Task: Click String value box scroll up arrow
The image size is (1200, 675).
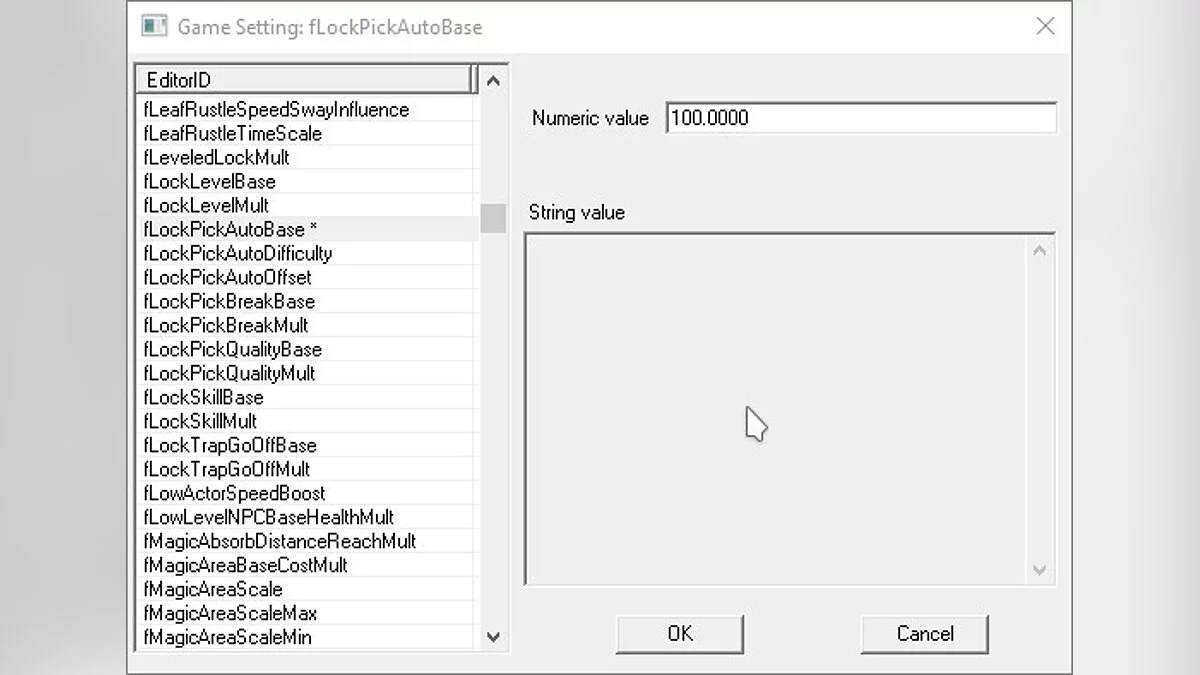Action: click(x=1040, y=250)
